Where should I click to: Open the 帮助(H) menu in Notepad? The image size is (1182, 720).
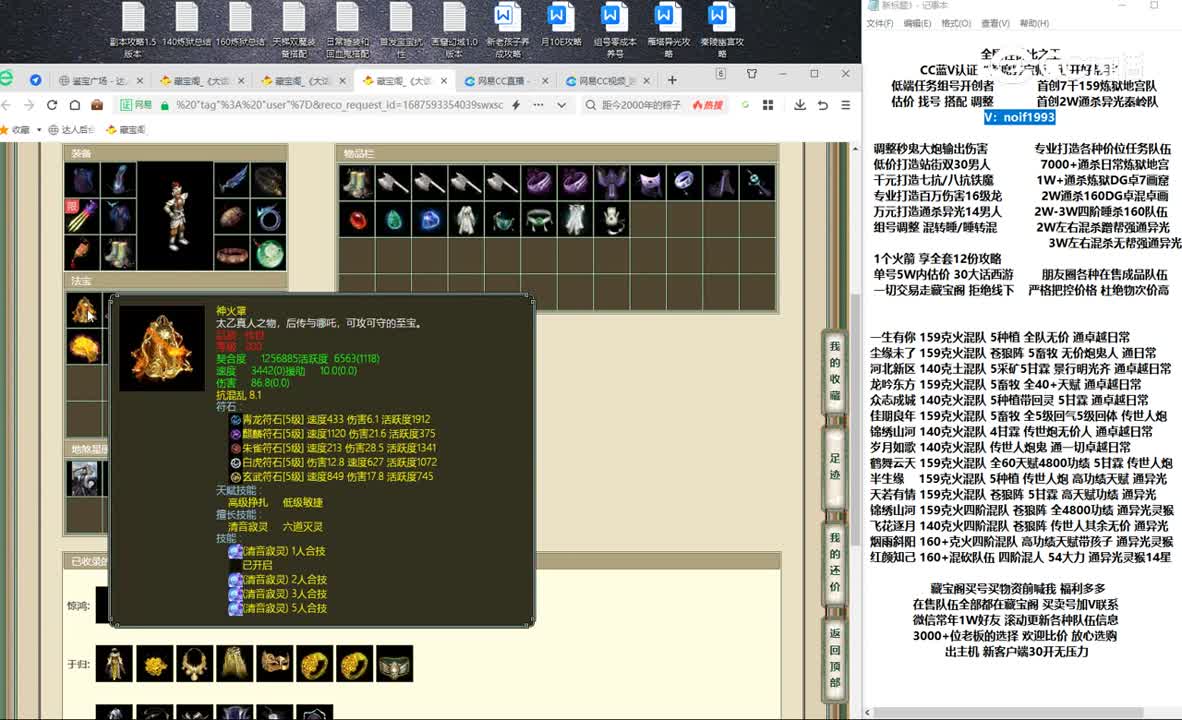point(1034,23)
